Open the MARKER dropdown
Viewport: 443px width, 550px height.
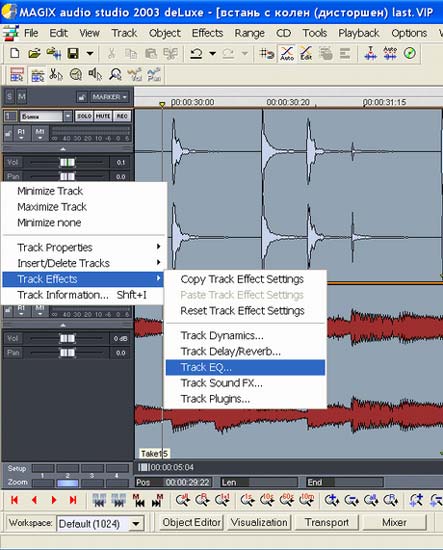coord(110,97)
